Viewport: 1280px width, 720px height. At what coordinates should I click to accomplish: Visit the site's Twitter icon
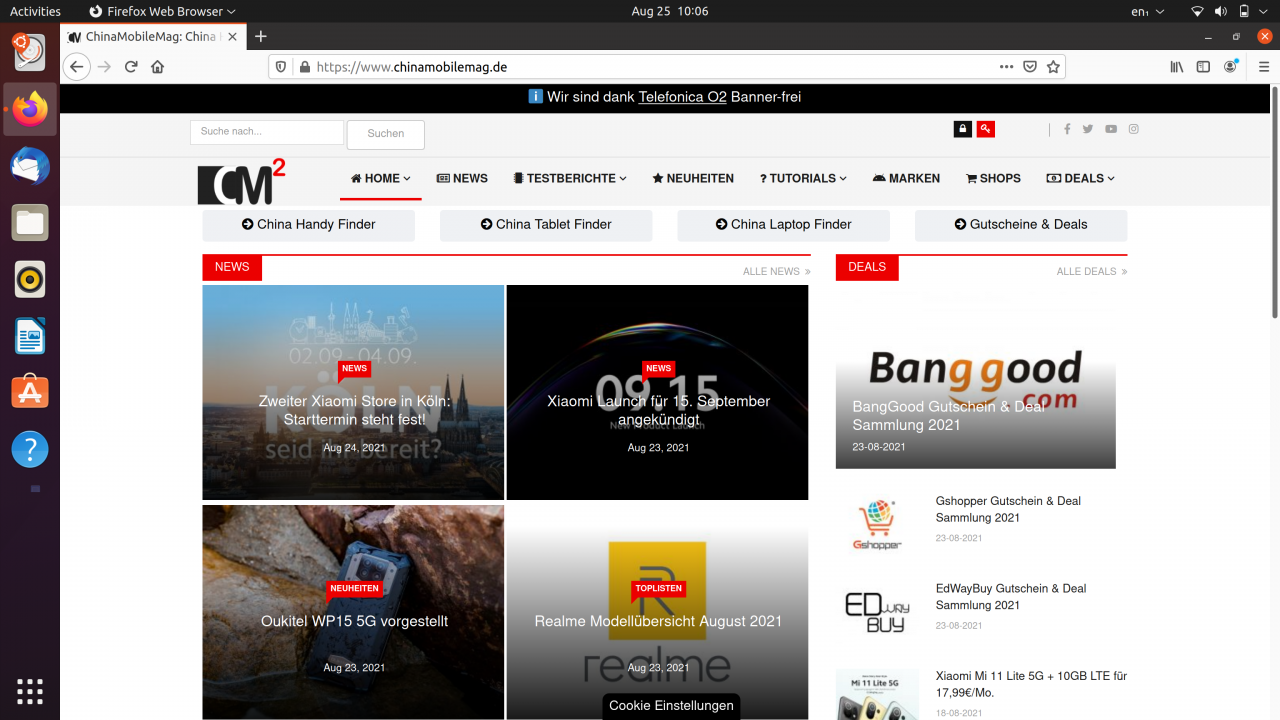point(1088,129)
